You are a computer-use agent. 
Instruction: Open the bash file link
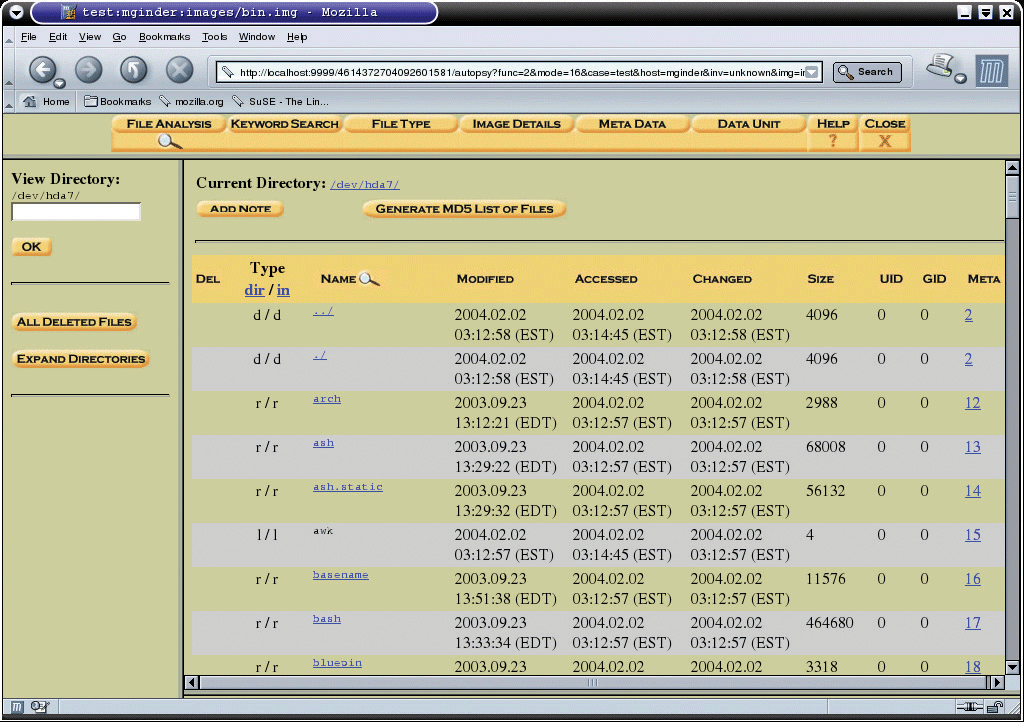click(x=327, y=619)
